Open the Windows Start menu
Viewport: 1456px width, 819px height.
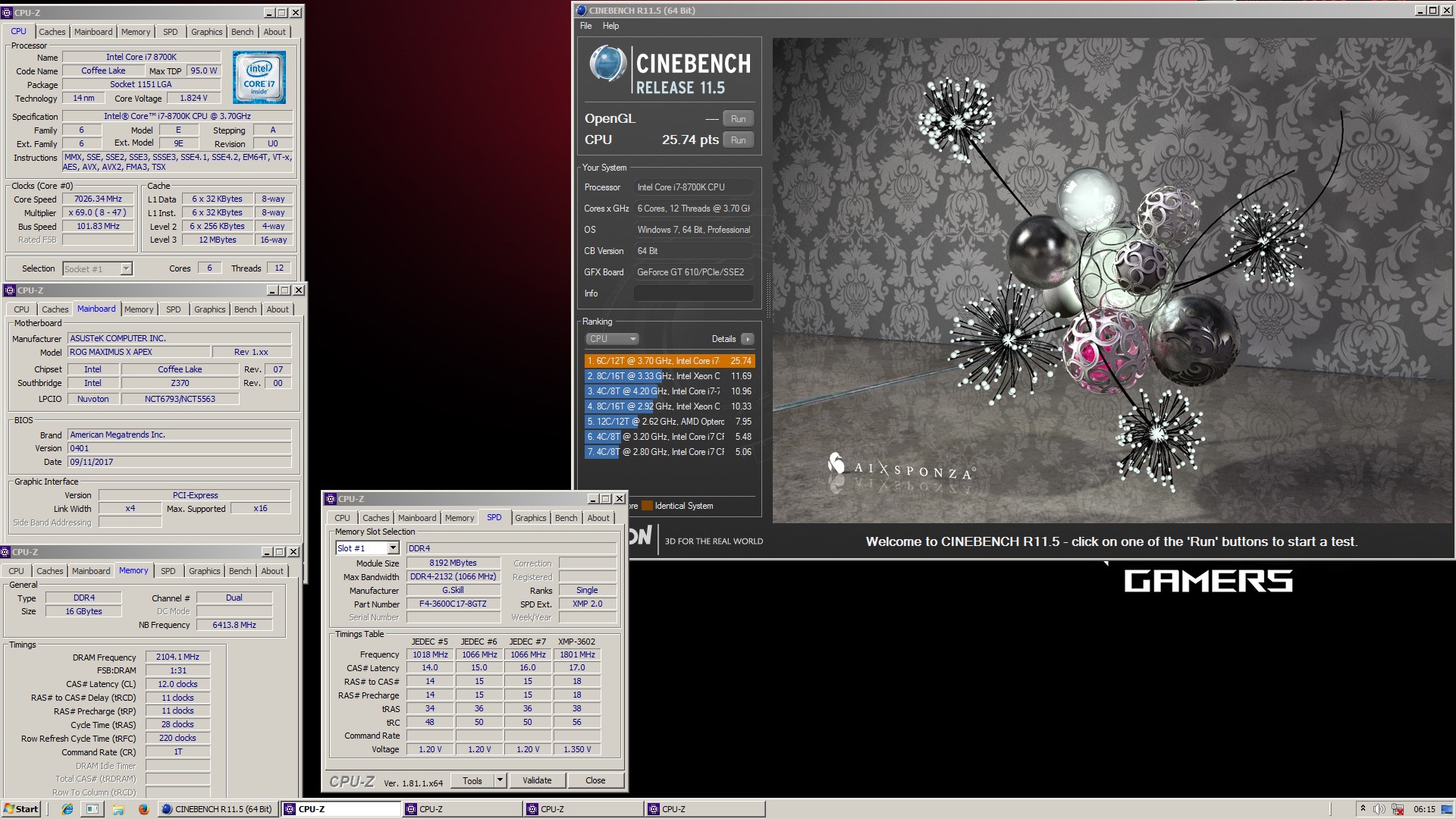coord(20,809)
